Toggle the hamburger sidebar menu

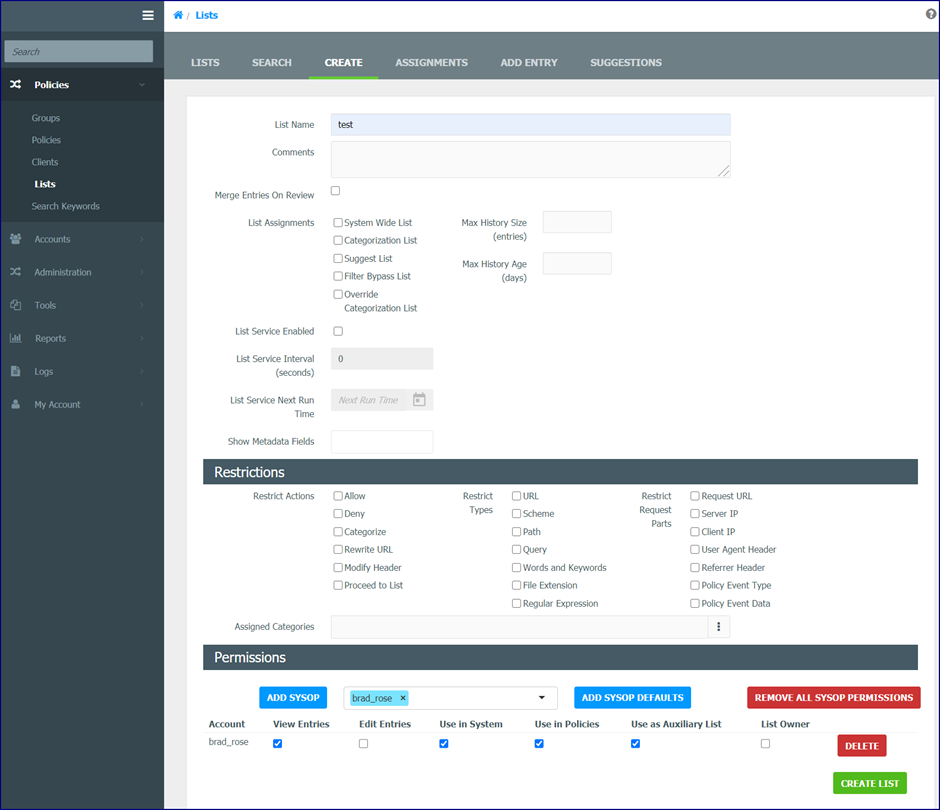tap(147, 16)
